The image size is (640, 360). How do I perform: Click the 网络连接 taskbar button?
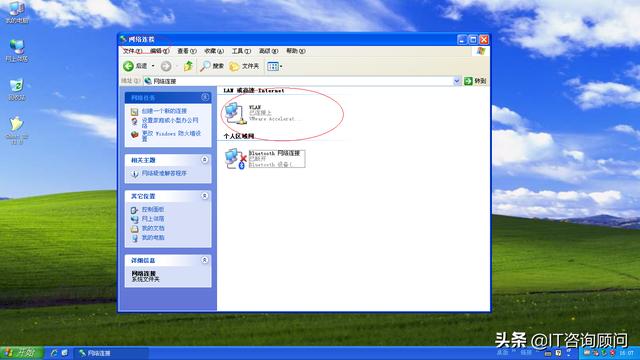tap(111, 353)
